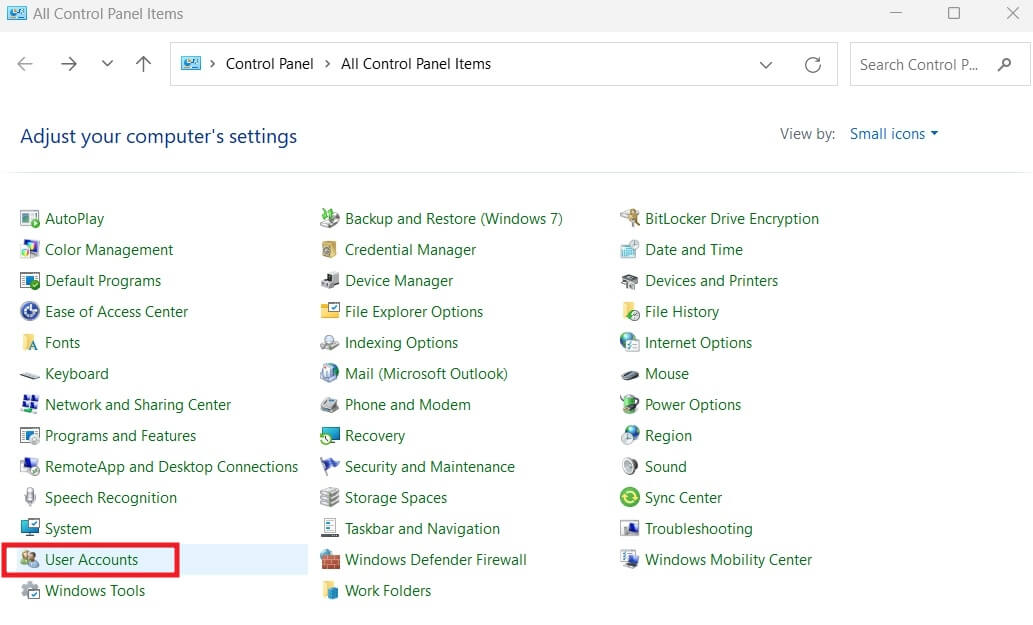Open Speech Recognition

coord(112,497)
